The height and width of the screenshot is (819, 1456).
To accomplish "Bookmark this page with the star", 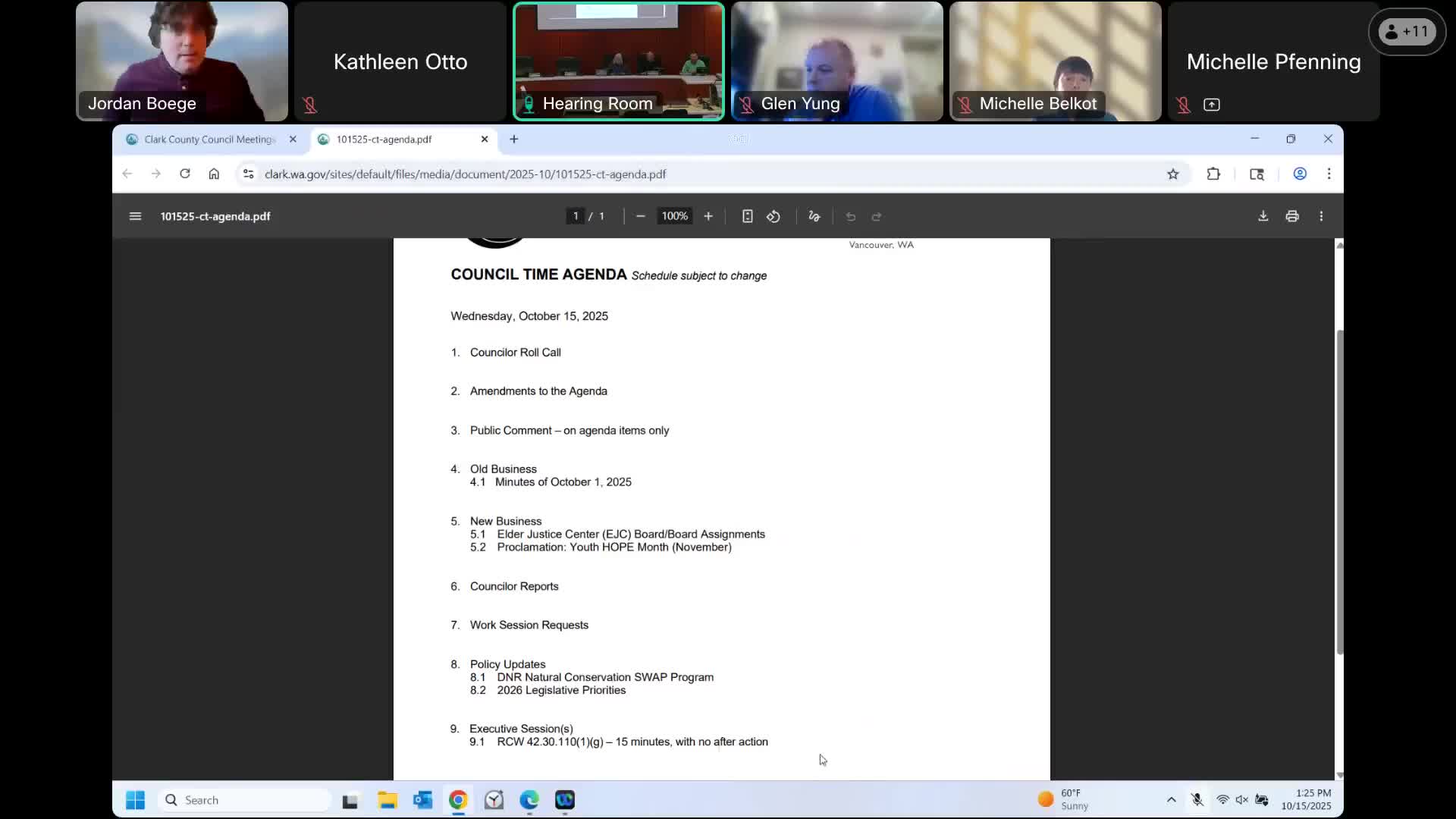I will pos(1173,174).
